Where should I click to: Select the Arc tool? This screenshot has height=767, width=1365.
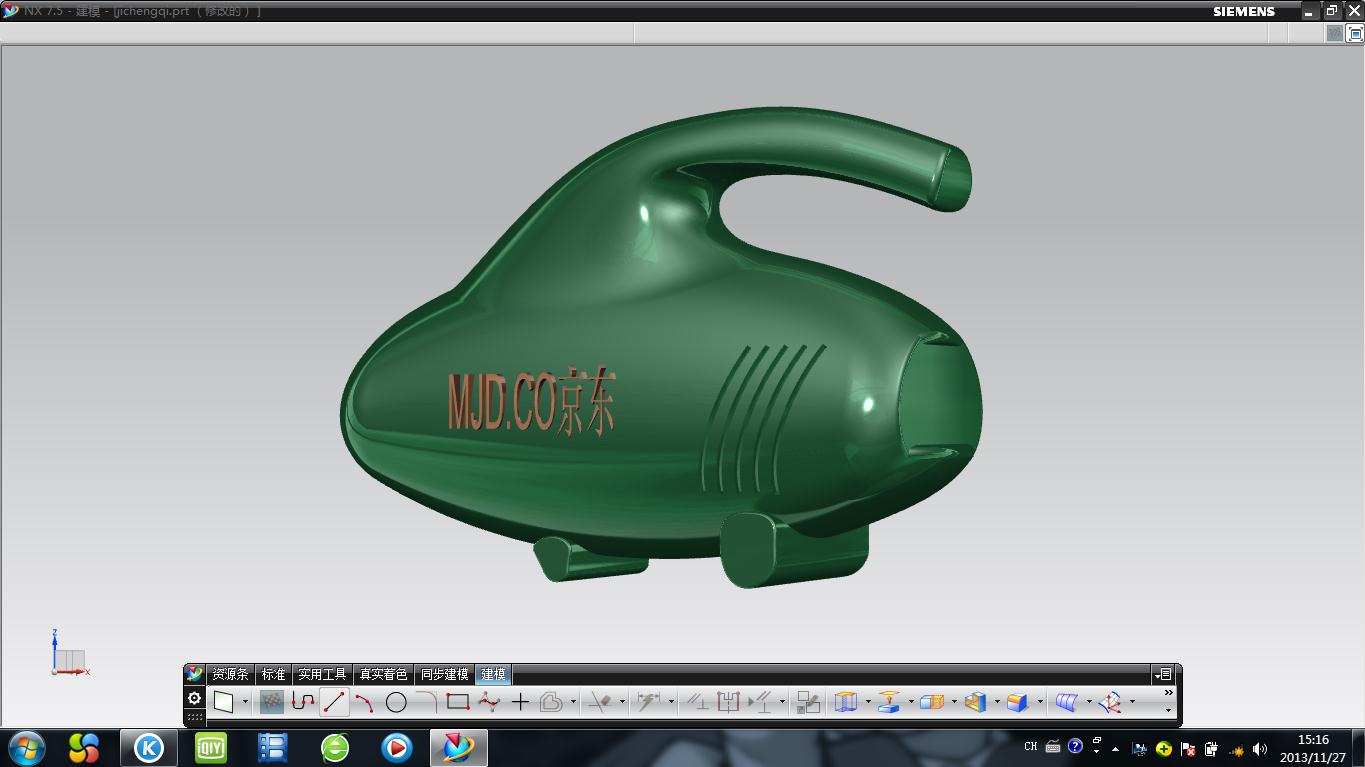[x=365, y=703]
